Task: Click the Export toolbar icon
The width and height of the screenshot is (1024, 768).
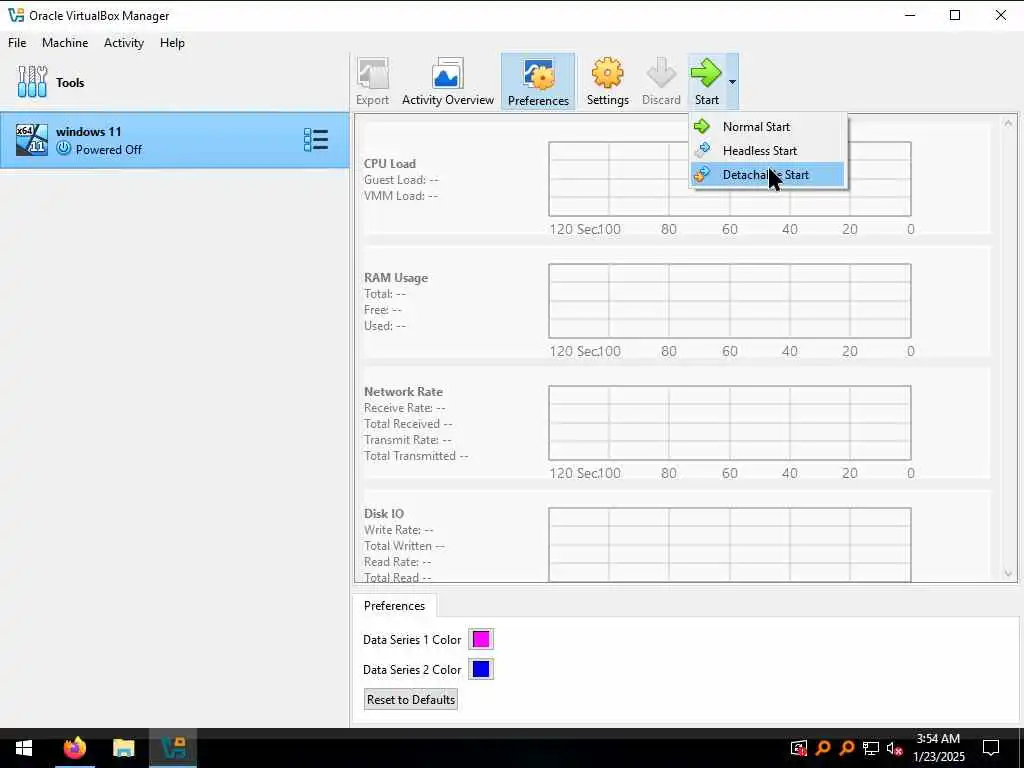Action: pos(372,82)
